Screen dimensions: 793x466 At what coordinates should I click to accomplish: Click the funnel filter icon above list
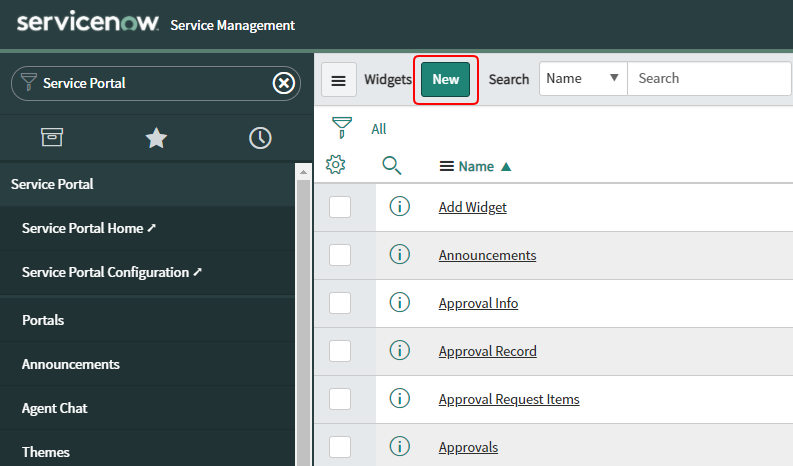(x=342, y=128)
